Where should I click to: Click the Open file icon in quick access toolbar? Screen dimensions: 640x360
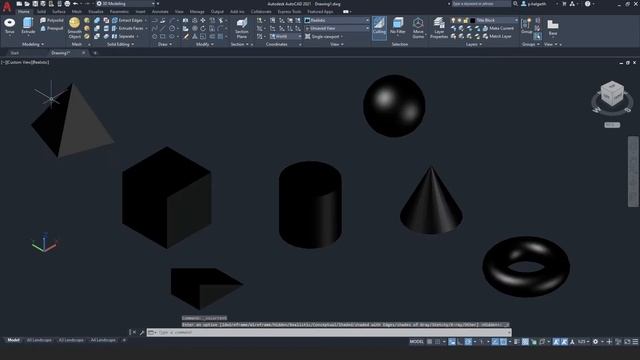tap(27, 4)
